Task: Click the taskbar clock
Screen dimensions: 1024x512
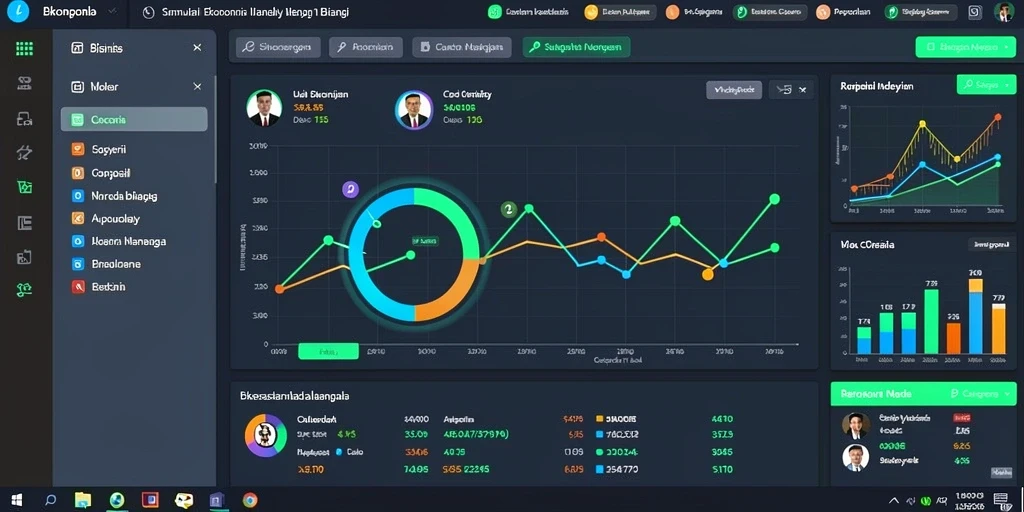Action: pos(968,501)
